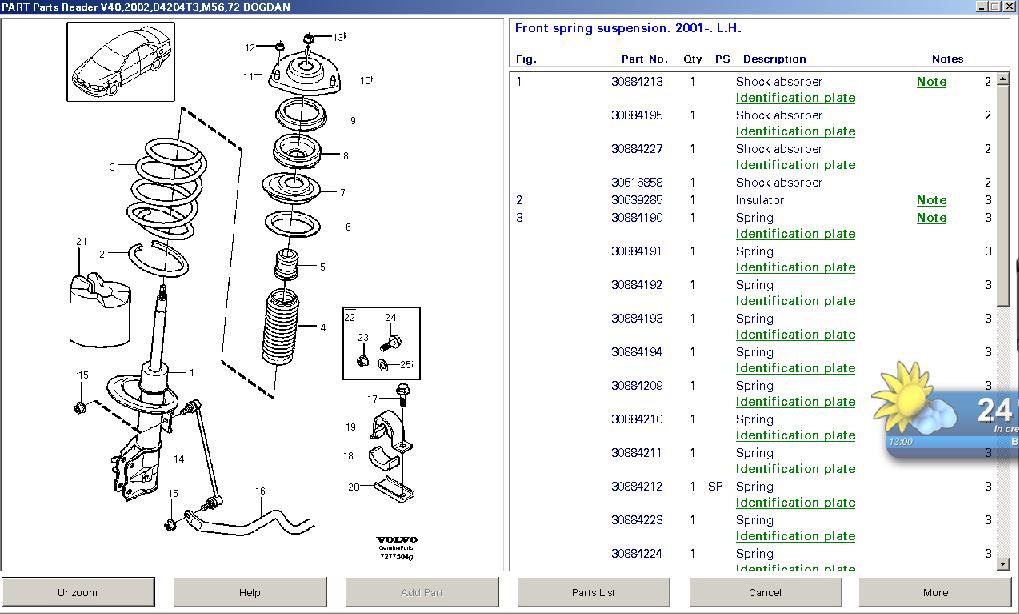
Task: Select the coil spring in the diagram
Action: point(157,188)
